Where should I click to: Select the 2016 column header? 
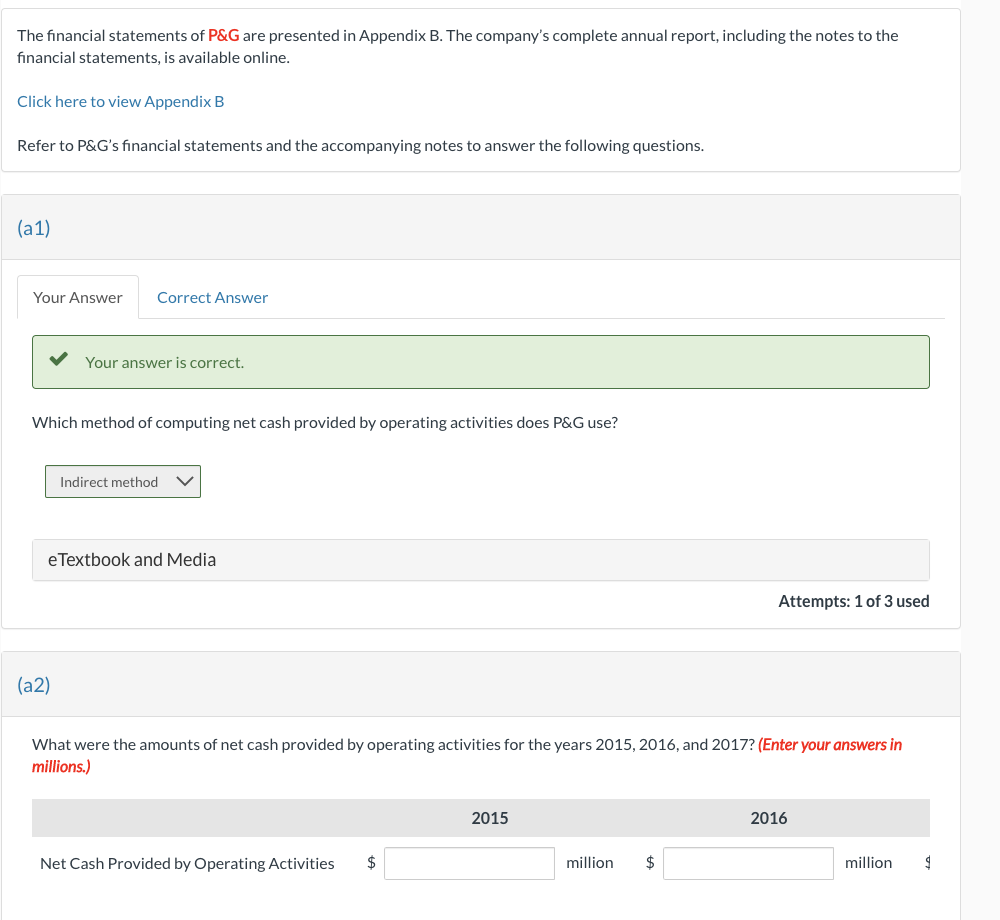click(769, 818)
